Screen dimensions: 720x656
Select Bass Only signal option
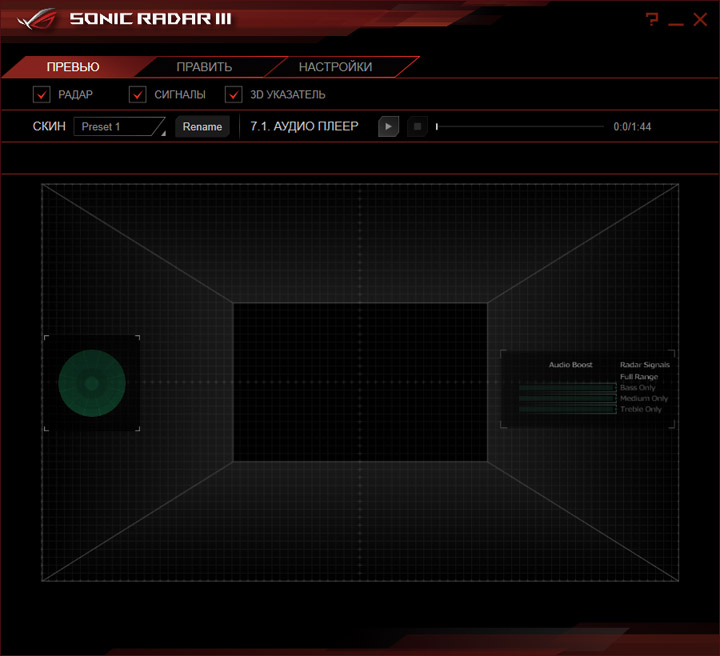[638, 388]
